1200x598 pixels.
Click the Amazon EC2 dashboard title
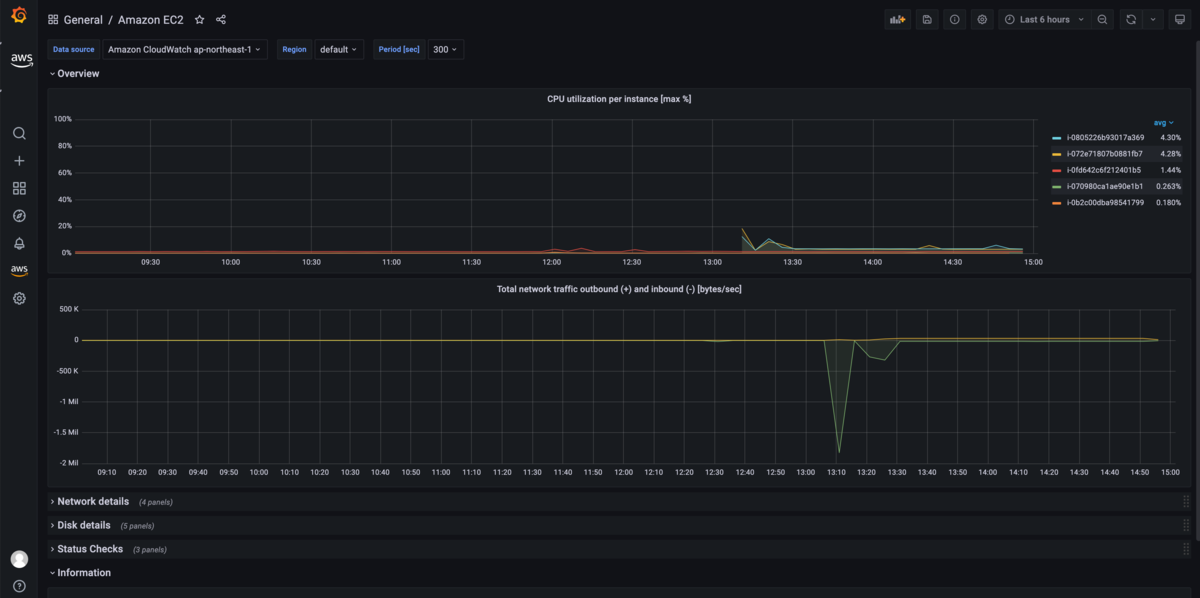(151, 19)
